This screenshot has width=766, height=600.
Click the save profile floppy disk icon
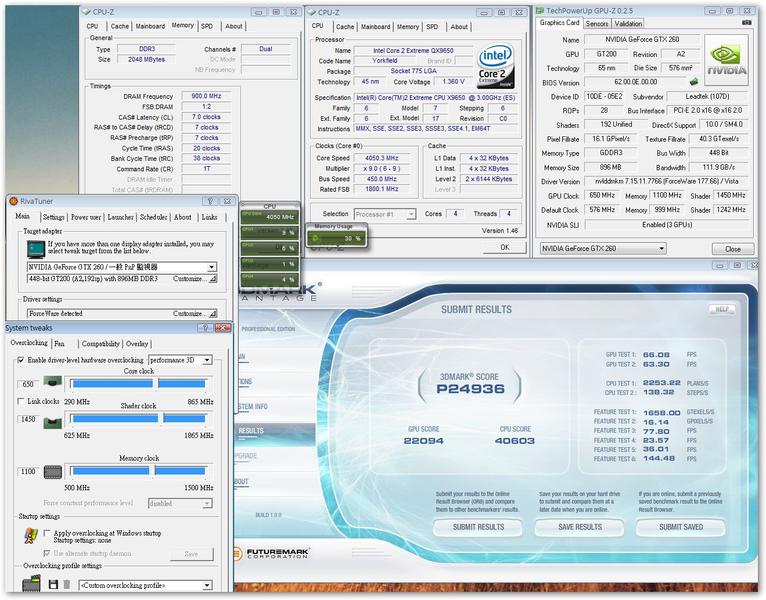pos(53,584)
